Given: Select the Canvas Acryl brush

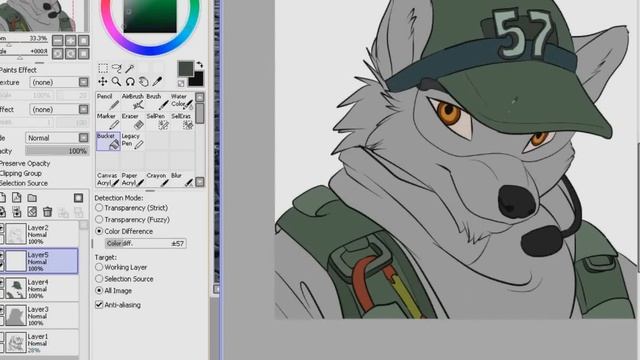Looking at the screenshot, I should tap(108, 180).
